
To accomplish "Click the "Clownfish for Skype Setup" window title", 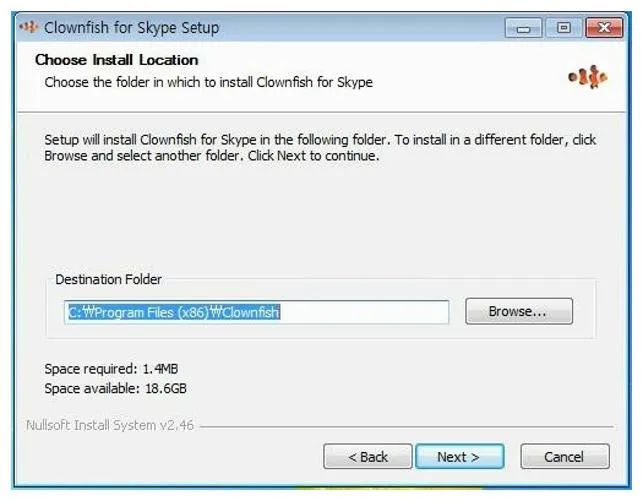I will click(132, 28).
